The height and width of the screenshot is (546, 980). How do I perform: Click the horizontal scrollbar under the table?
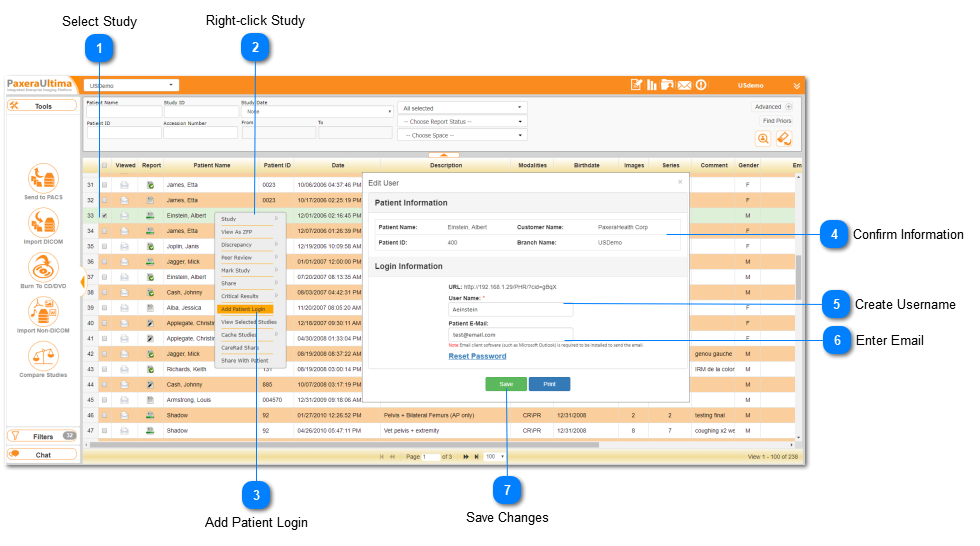click(x=344, y=445)
